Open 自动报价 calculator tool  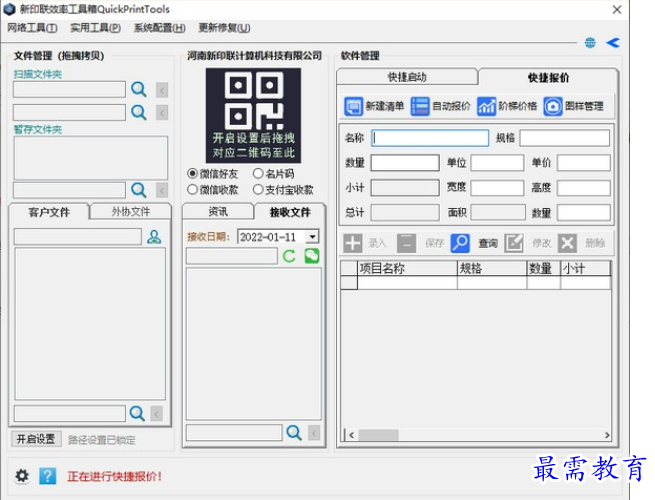(420, 106)
